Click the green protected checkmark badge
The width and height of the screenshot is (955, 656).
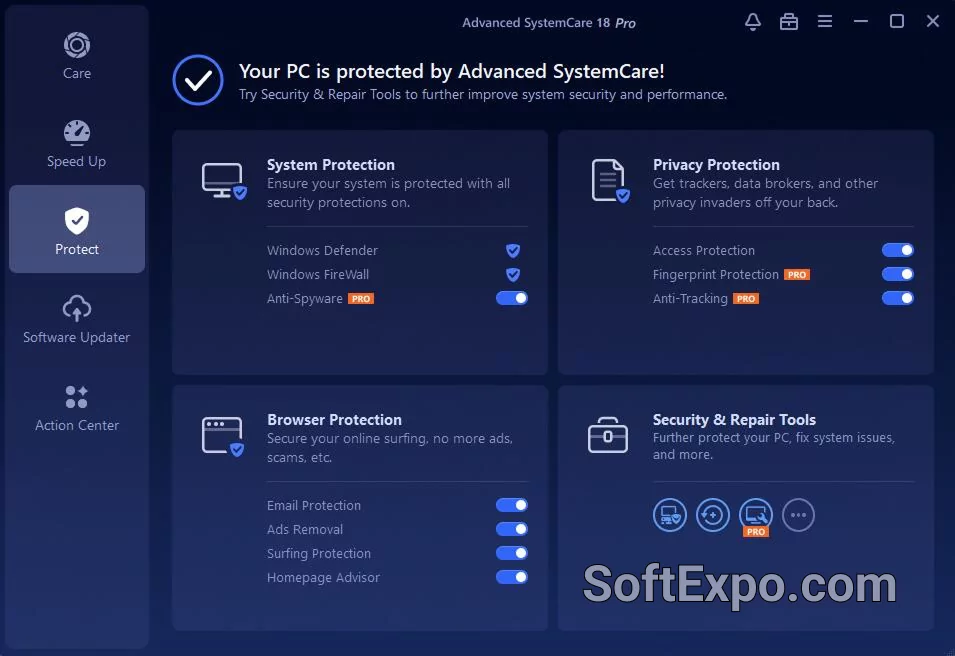tap(197, 81)
